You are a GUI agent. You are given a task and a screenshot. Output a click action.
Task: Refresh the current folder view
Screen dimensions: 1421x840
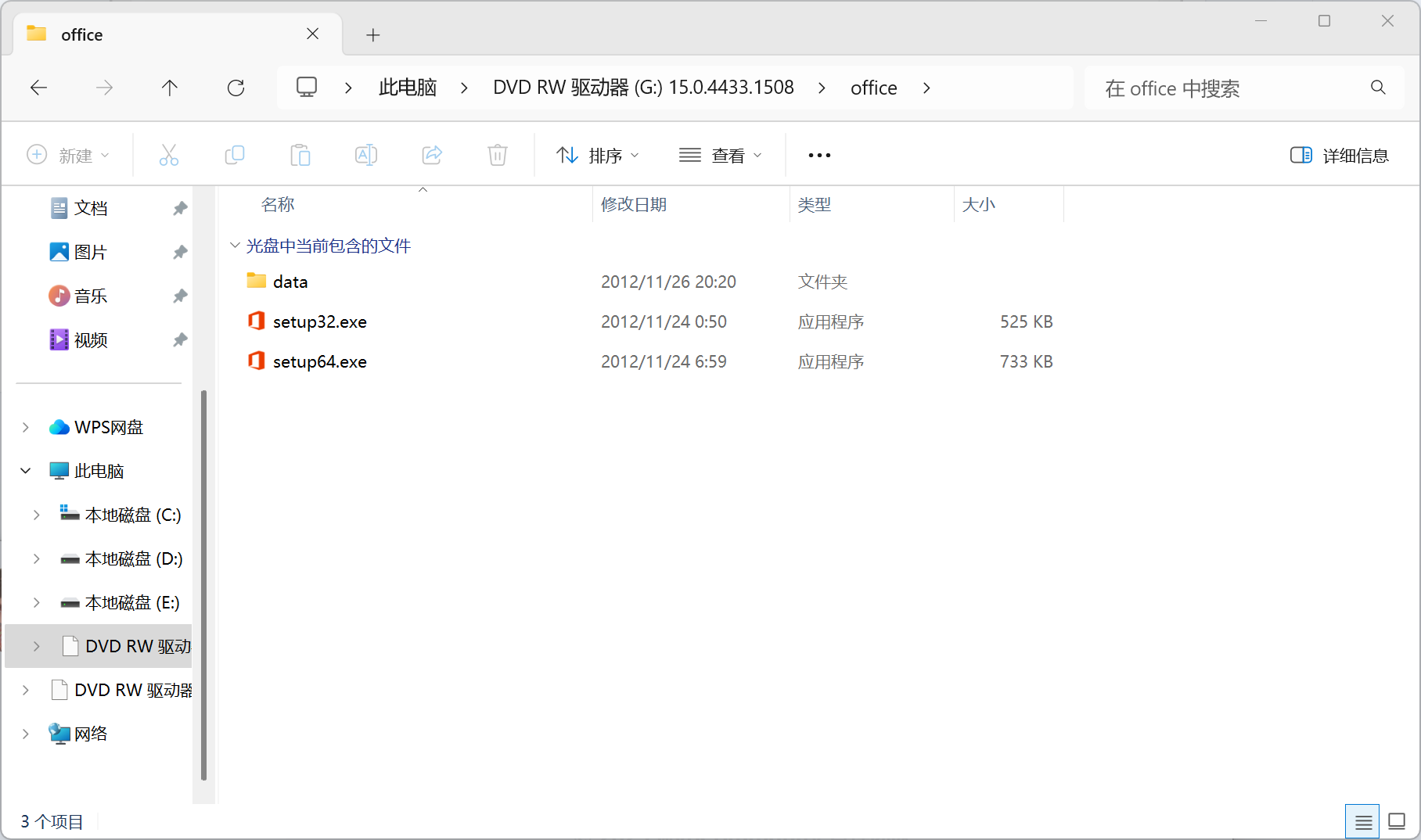coord(236,88)
